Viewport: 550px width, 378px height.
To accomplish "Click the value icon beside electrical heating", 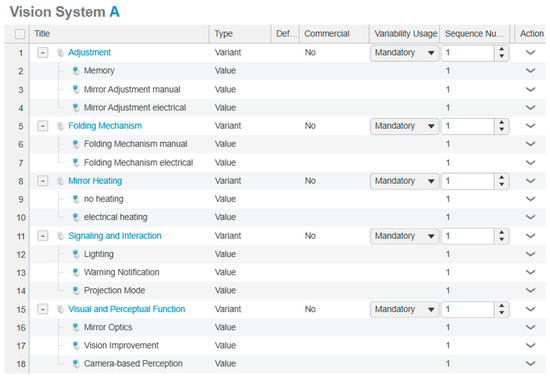I will (x=76, y=217).
